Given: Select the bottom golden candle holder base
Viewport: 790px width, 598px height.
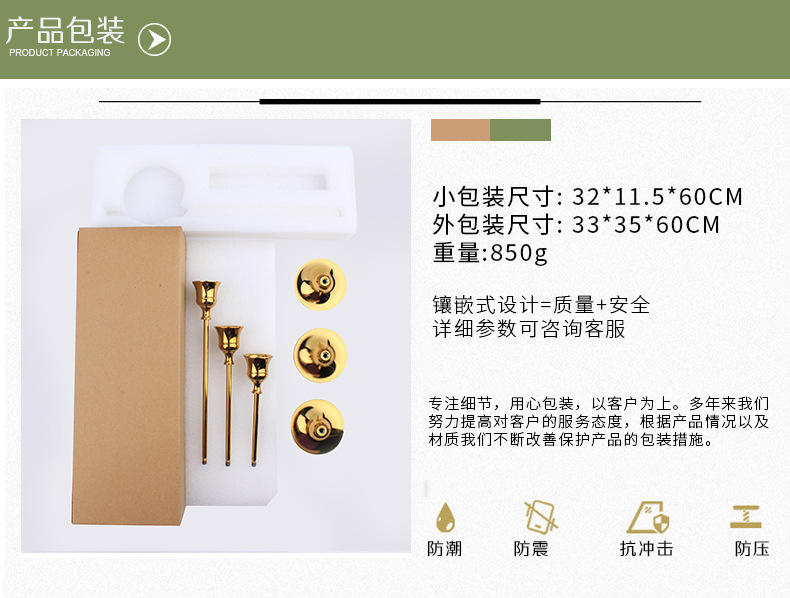Looking at the screenshot, I should [x=318, y=427].
